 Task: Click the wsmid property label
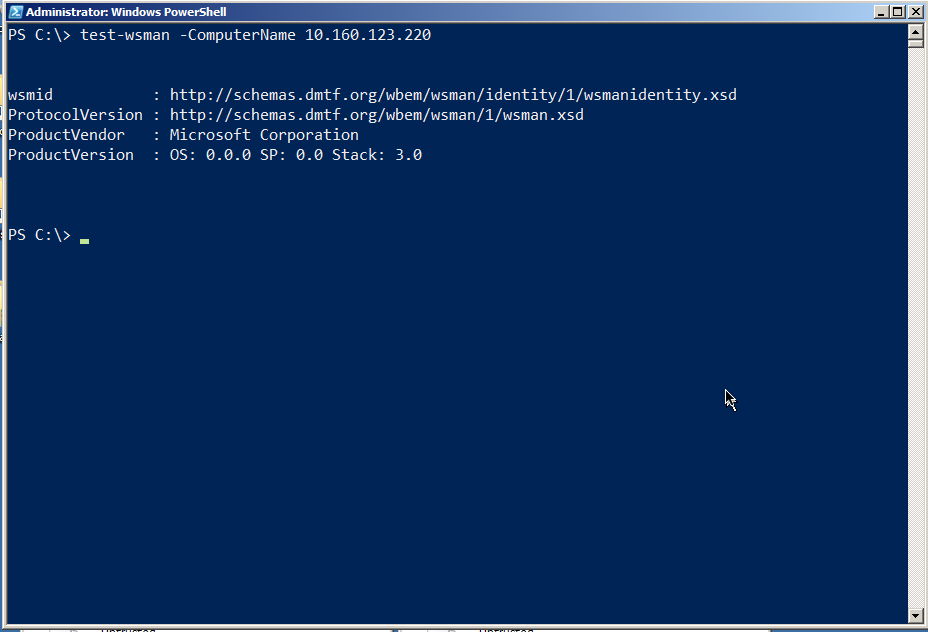pos(29,95)
